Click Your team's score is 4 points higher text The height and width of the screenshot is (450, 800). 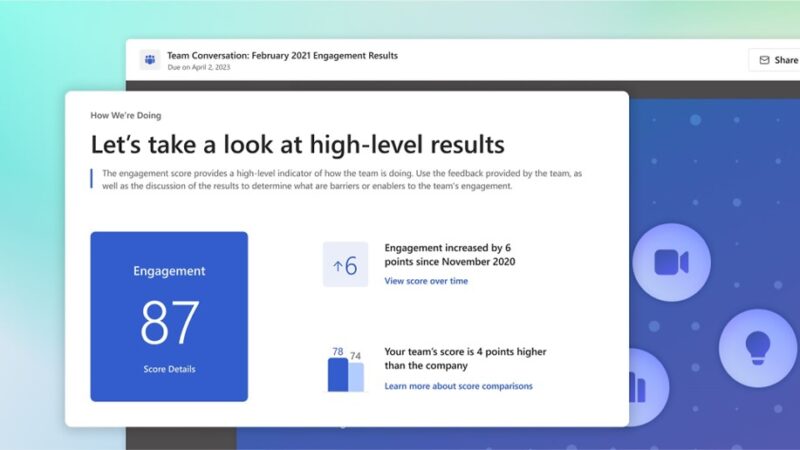465,359
